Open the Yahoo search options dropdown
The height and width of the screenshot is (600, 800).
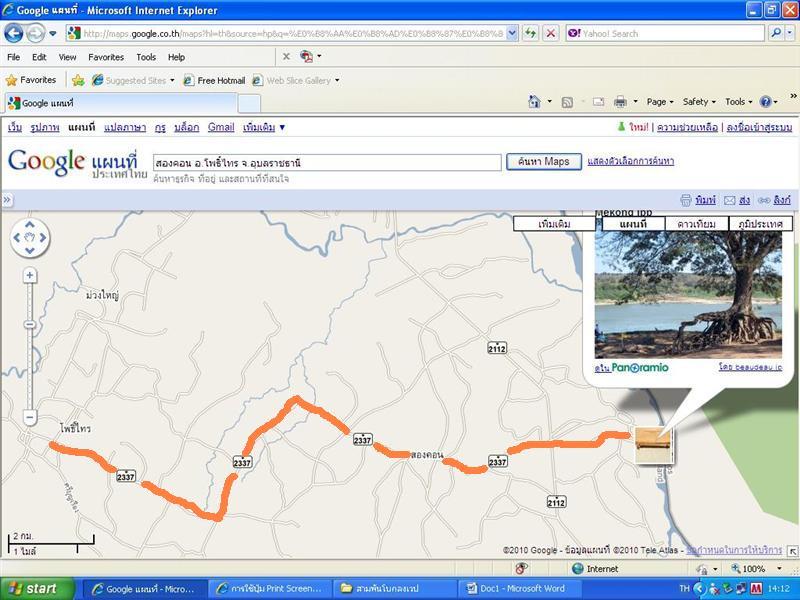point(790,34)
